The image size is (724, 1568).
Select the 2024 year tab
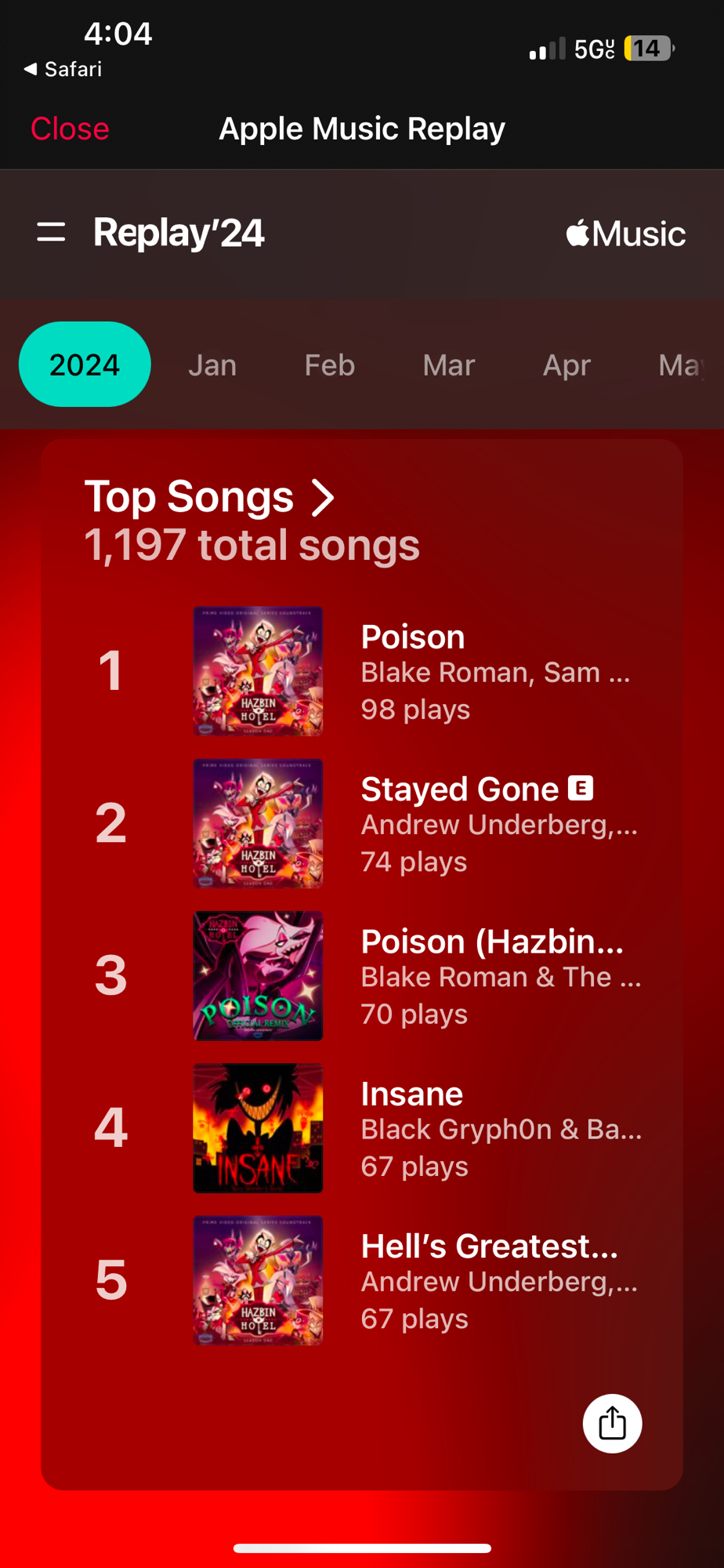click(85, 365)
